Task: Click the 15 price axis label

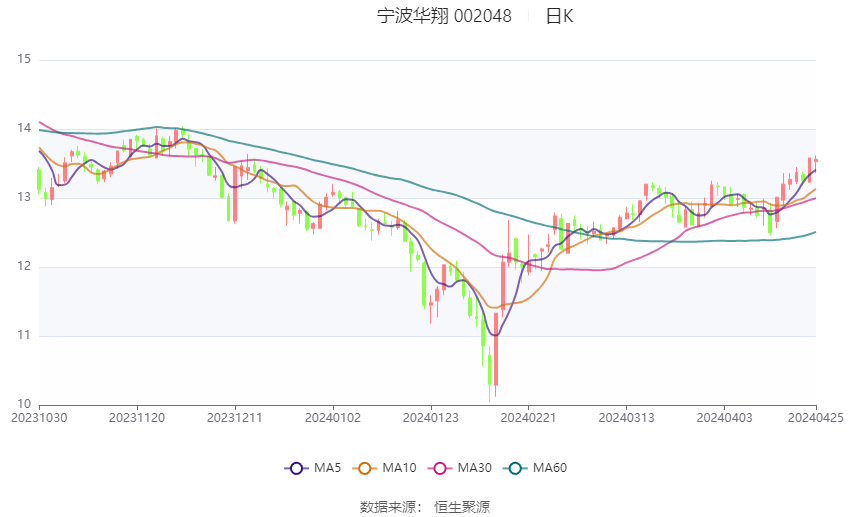Action: [x=25, y=60]
